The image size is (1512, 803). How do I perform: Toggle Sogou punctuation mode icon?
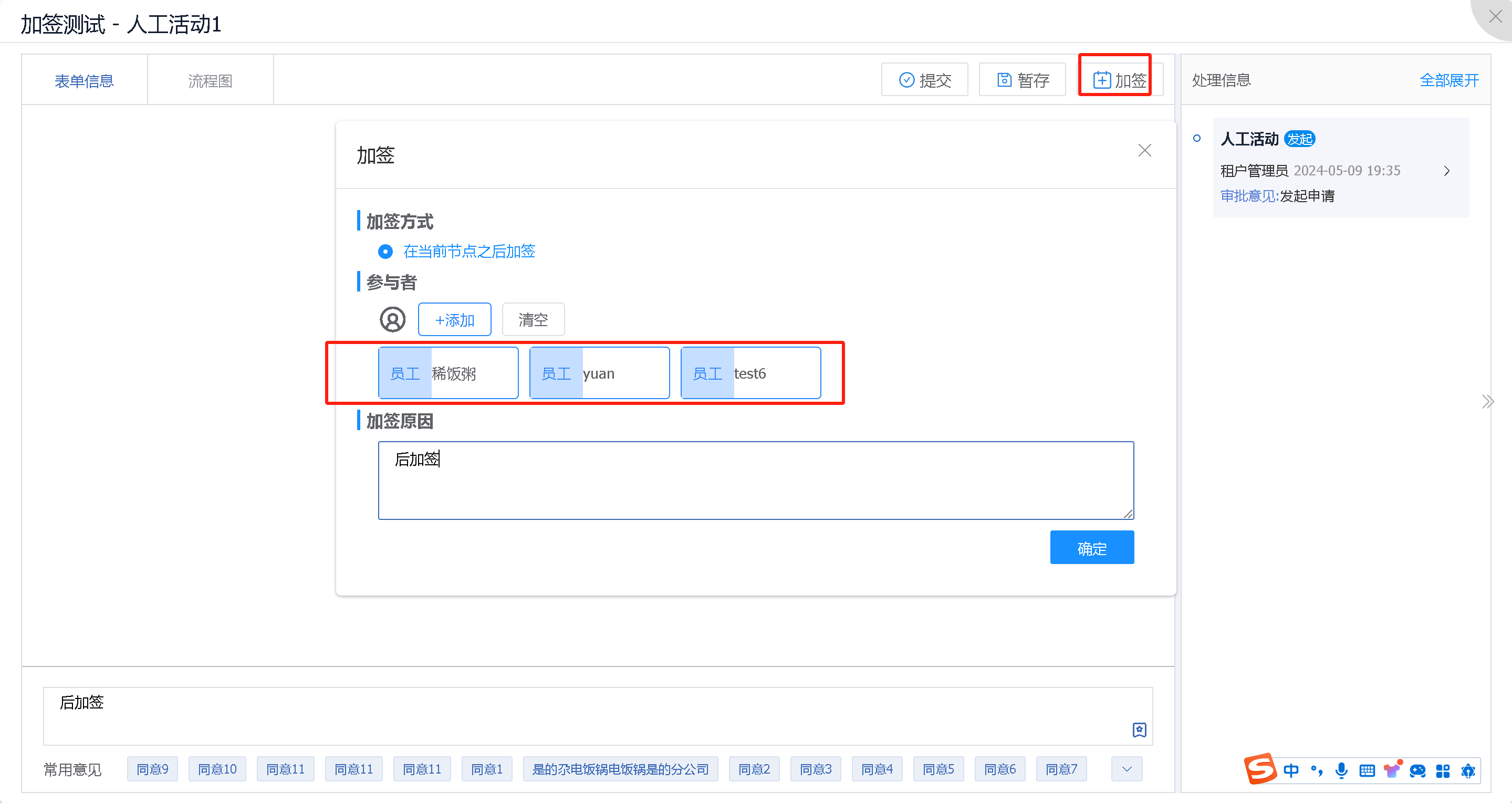[x=1317, y=770]
